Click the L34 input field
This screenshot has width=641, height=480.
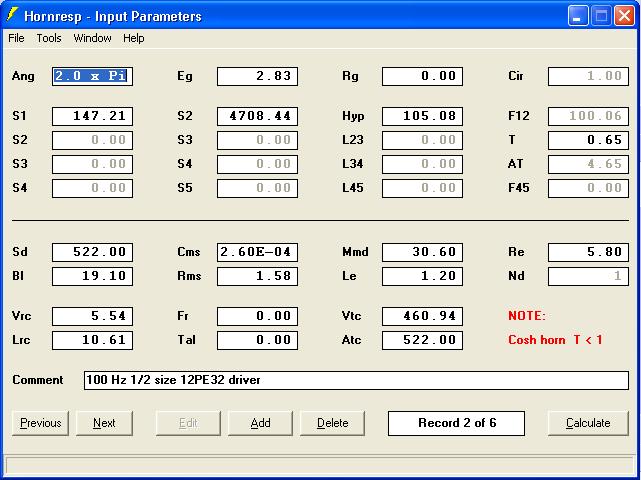click(x=422, y=164)
